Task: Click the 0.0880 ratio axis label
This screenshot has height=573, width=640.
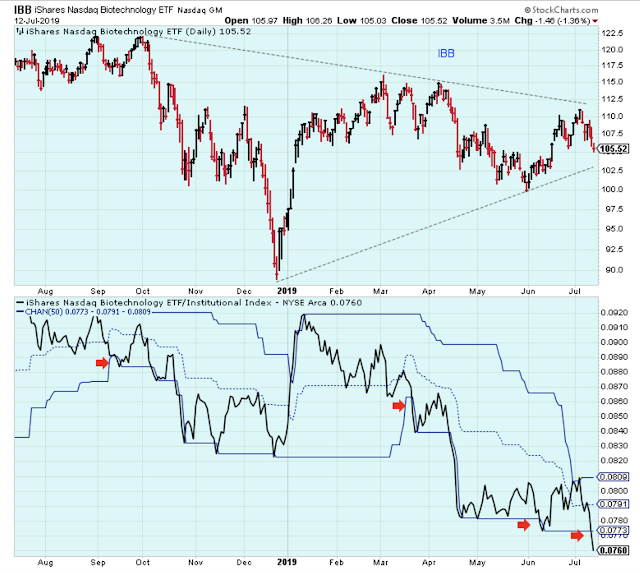Action: [615, 371]
